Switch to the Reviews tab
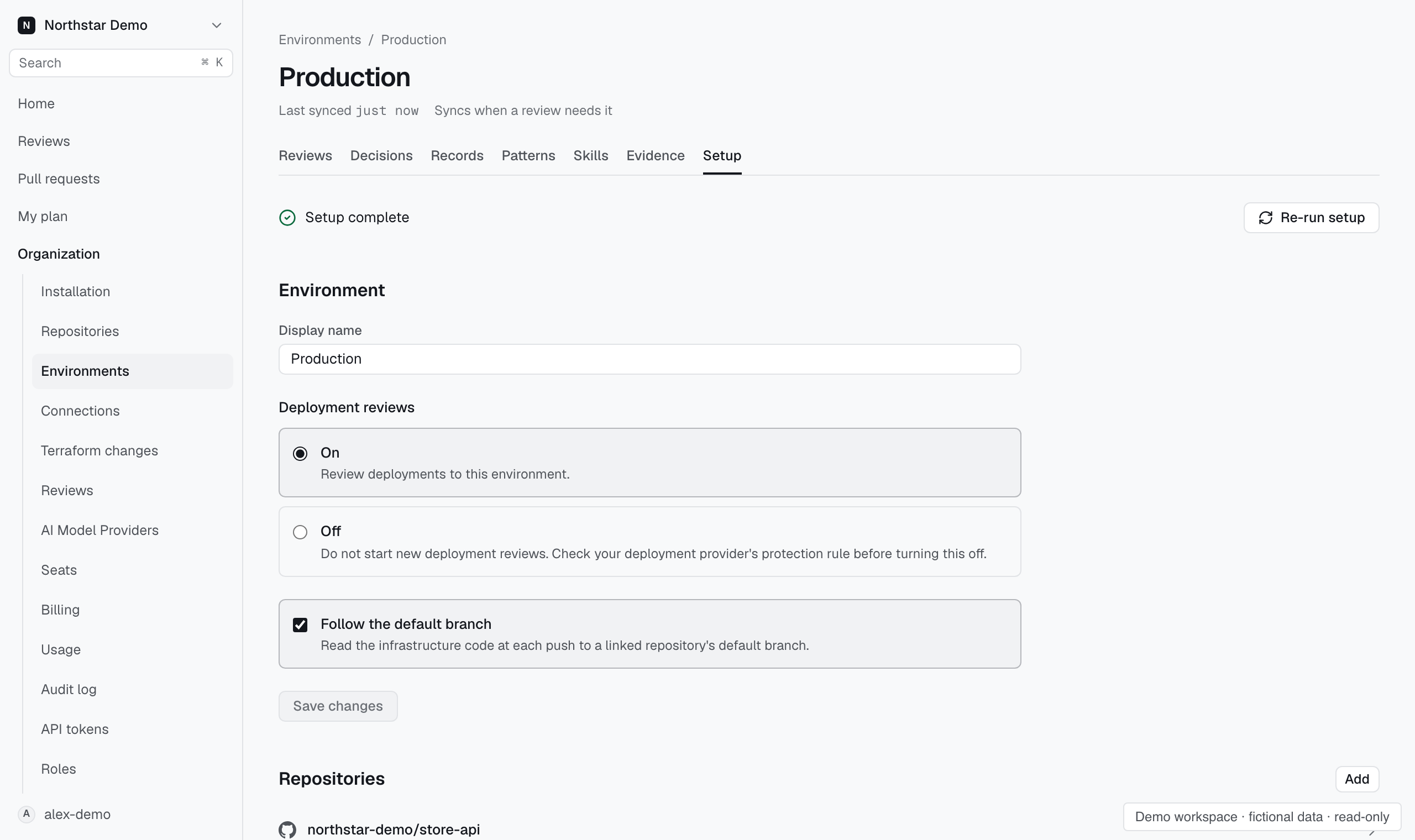Viewport: 1415px width, 840px height. 305,156
